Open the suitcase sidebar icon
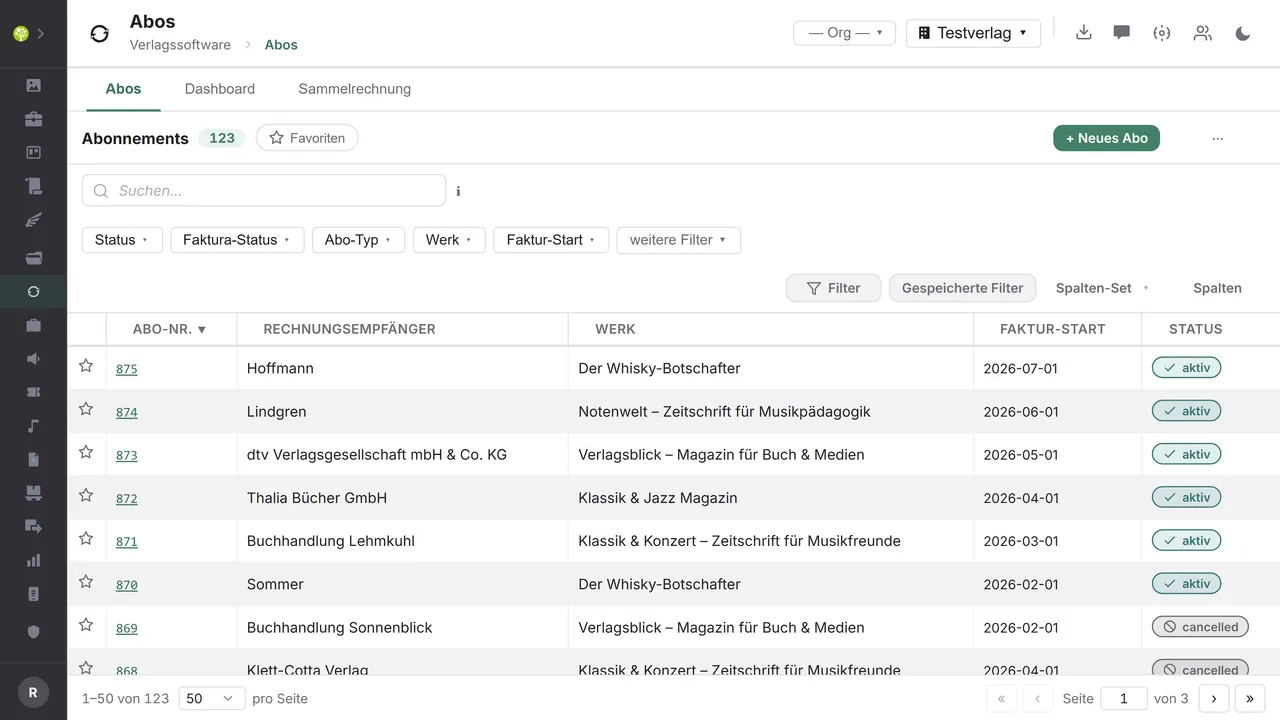 pyautogui.click(x=33, y=325)
